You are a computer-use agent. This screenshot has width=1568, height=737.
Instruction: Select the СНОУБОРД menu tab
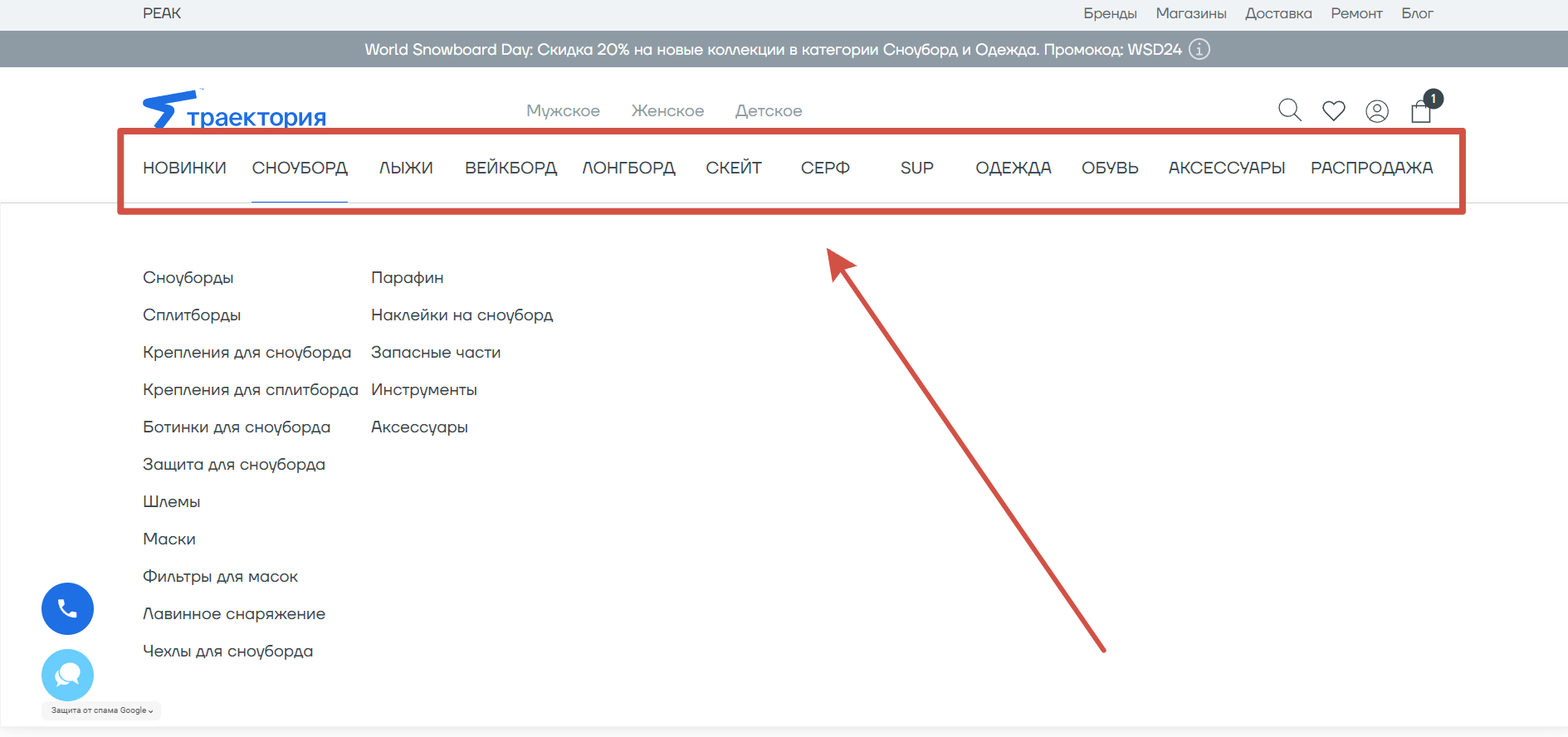(x=300, y=168)
